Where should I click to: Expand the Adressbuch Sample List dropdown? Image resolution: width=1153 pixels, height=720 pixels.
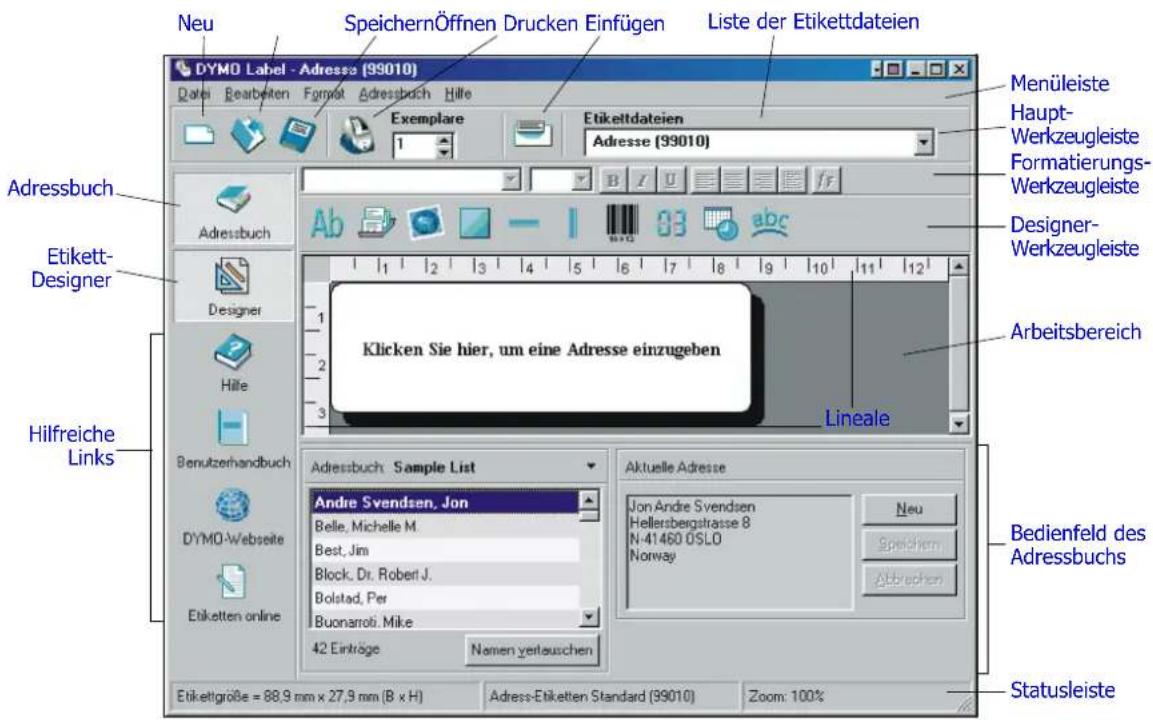coord(590,466)
